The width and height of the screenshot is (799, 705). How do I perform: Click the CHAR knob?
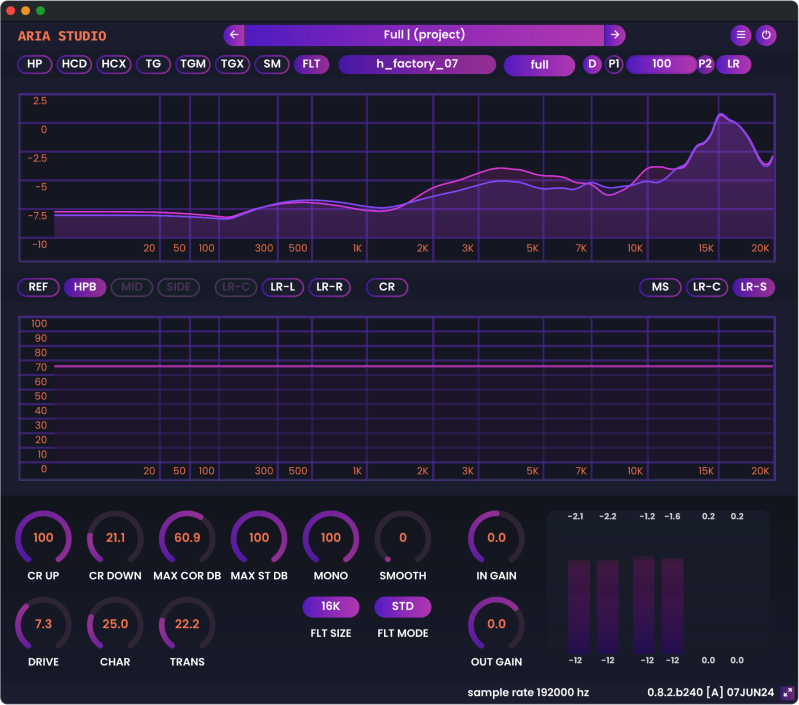115,625
